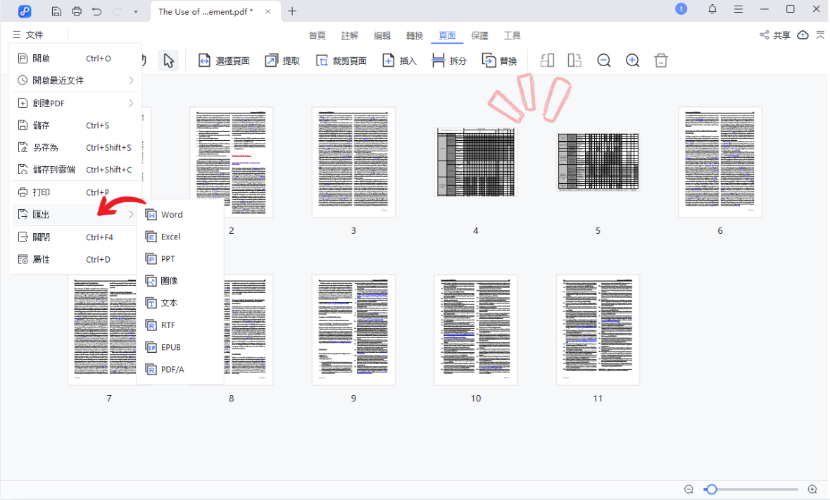Open the notifications bell icon
The height and width of the screenshot is (500, 830).
(x=712, y=9)
